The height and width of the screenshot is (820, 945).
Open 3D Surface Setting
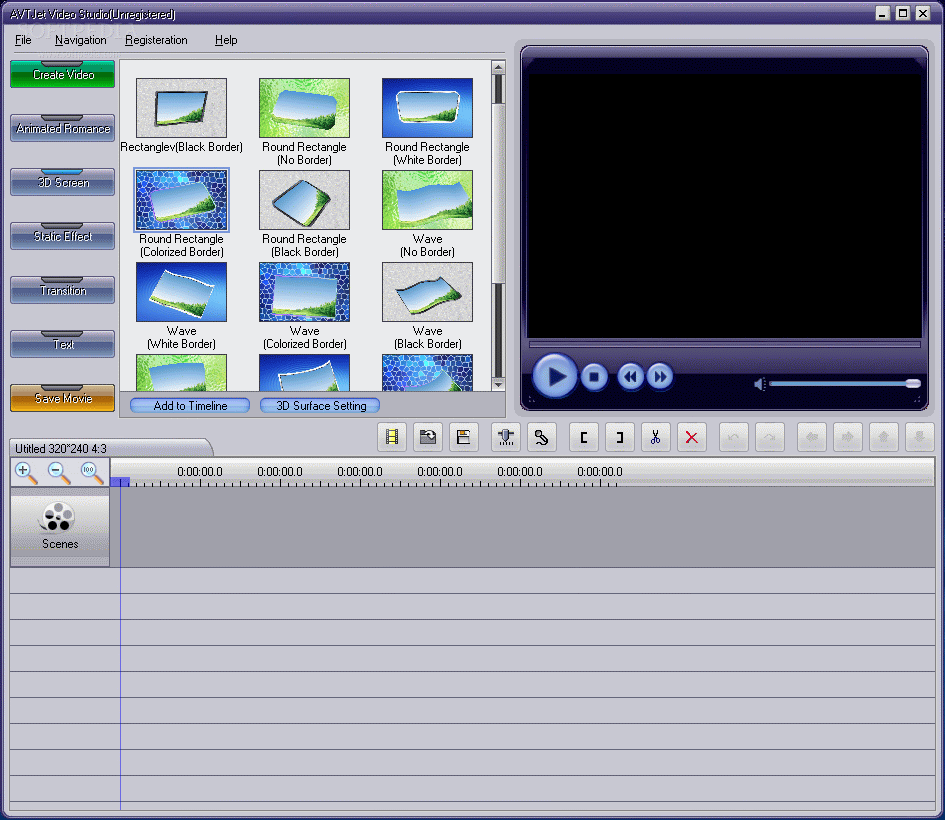pyautogui.click(x=320, y=405)
